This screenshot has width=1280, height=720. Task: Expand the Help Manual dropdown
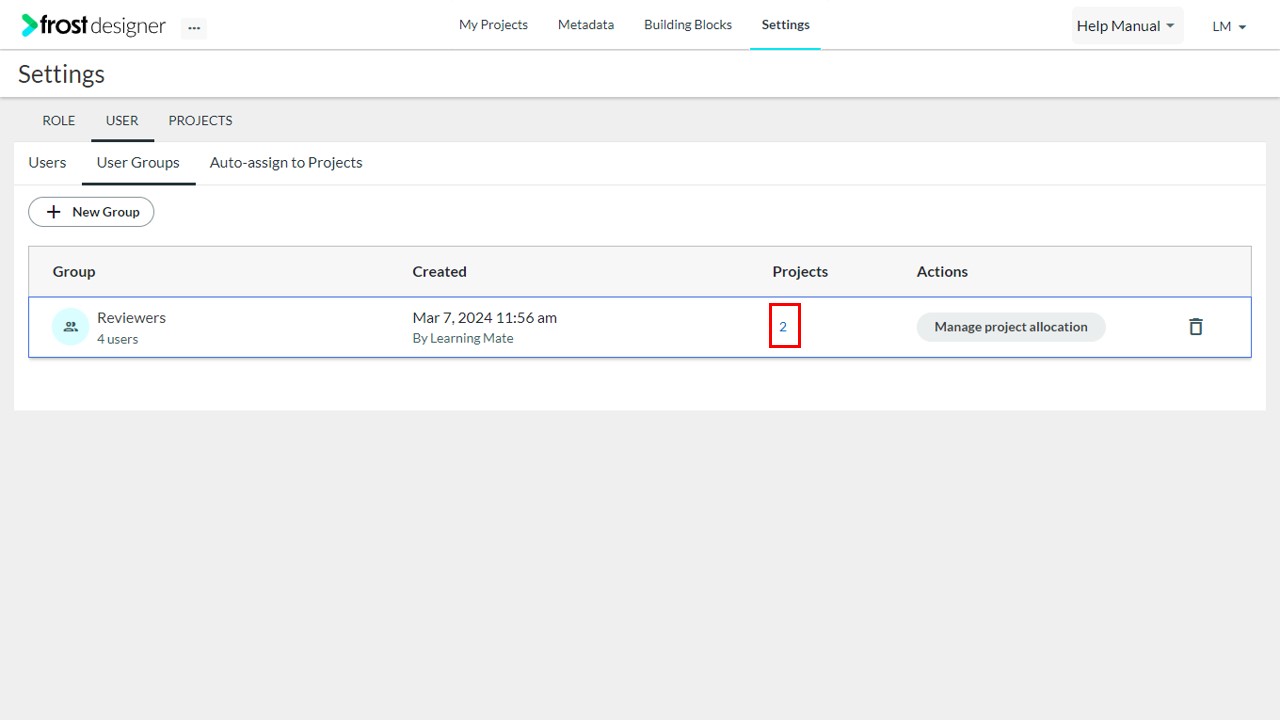click(1126, 26)
